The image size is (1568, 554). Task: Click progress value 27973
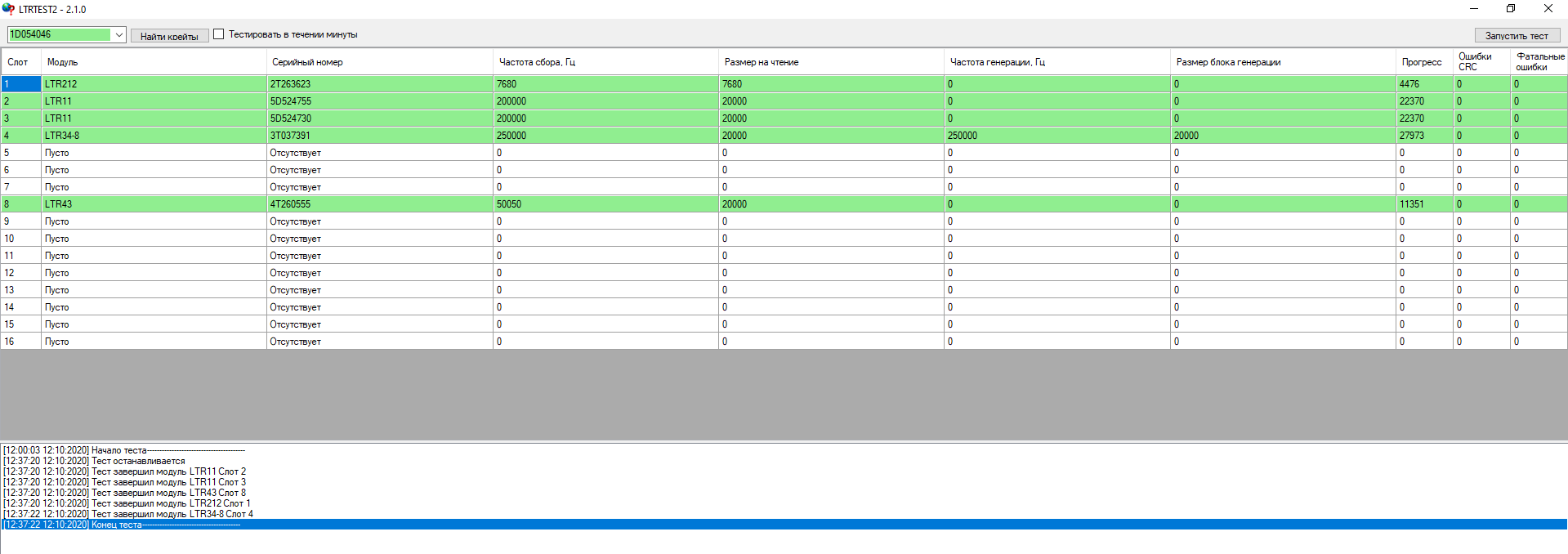pyautogui.click(x=1424, y=136)
